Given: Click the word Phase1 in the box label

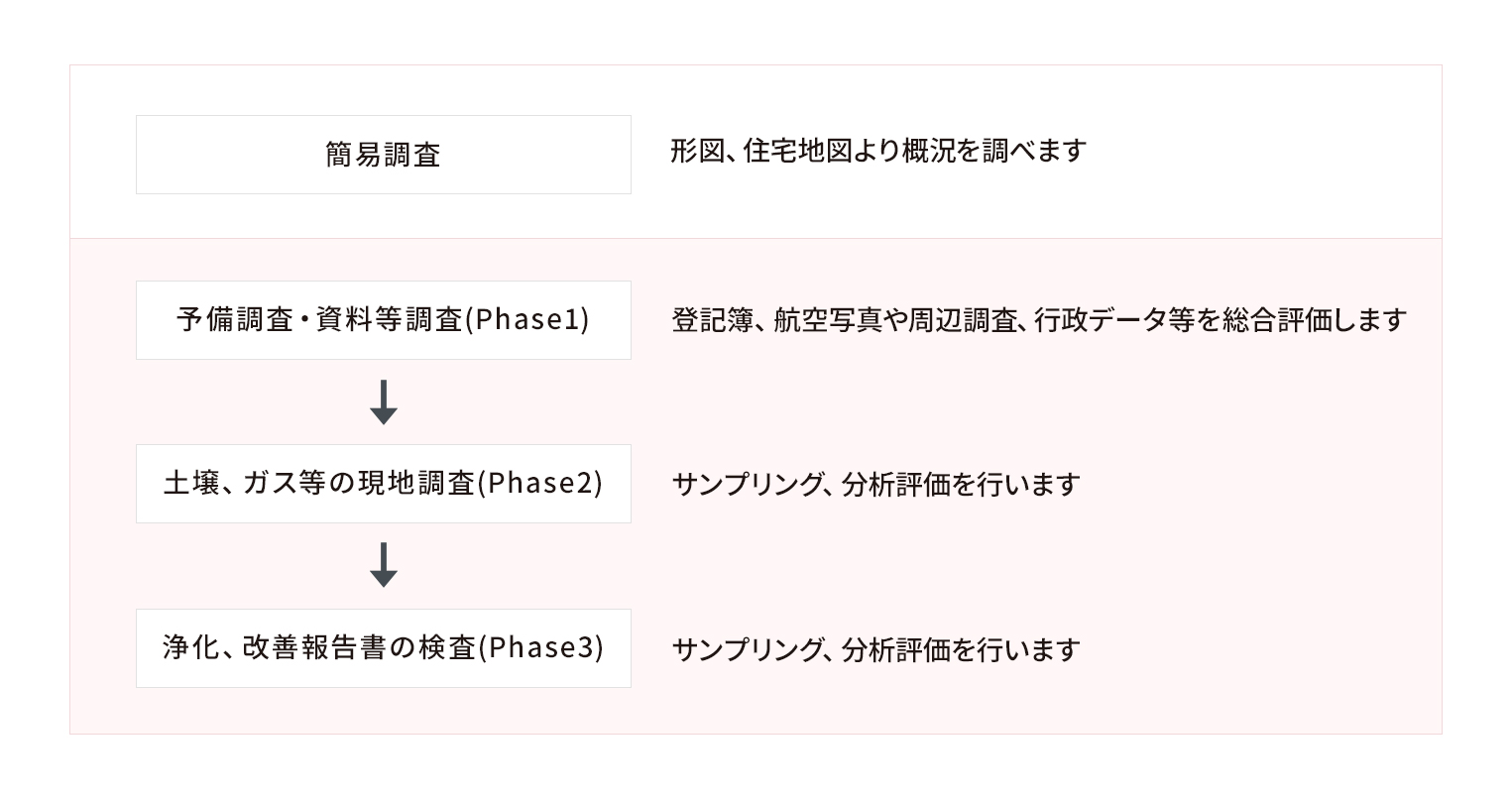Looking at the screenshot, I should coord(526,320).
